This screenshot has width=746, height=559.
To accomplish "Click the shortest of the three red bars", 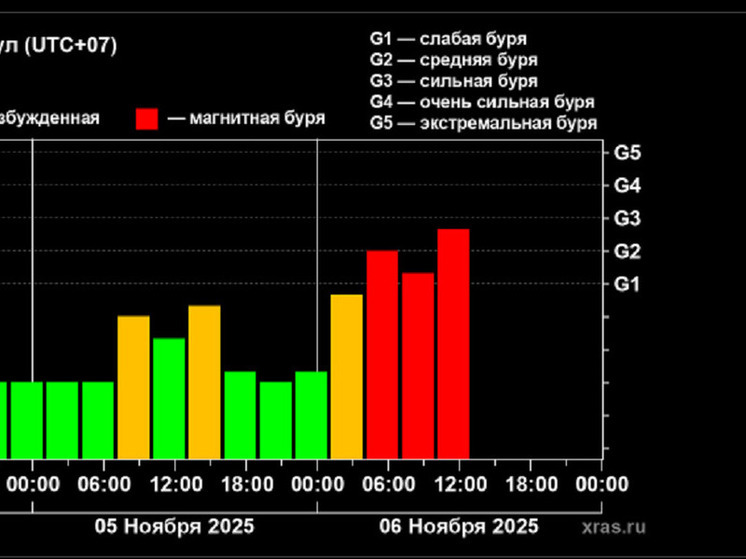I will pos(418,364).
